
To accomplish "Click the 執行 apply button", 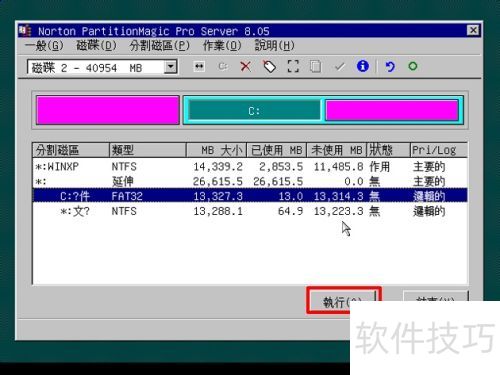I will [x=344, y=300].
